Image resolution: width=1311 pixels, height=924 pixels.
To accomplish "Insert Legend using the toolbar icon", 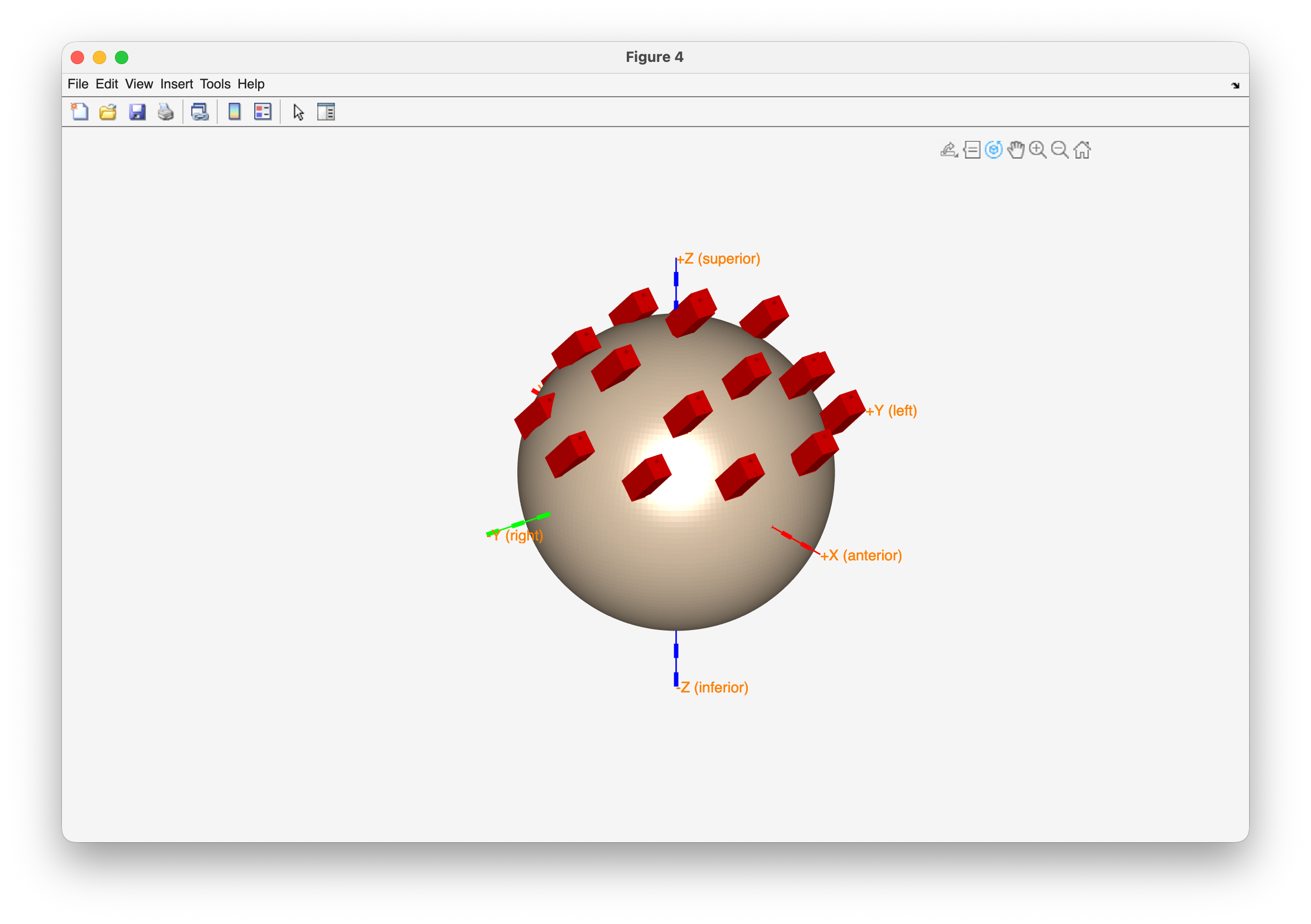I will click(263, 112).
